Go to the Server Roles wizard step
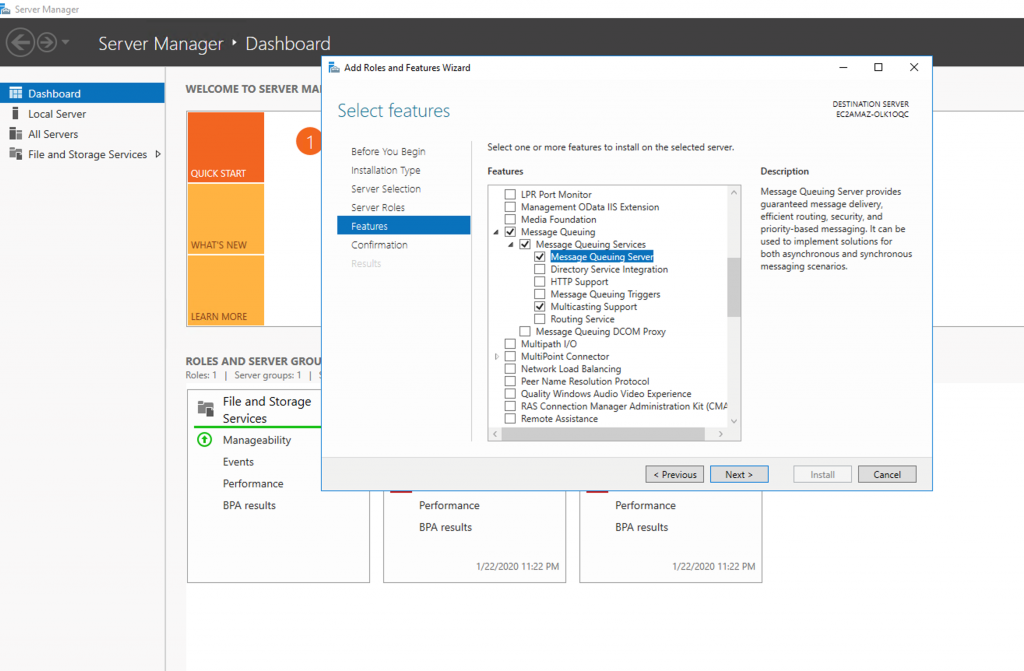 pyautogui.click(x=378, y=207)
